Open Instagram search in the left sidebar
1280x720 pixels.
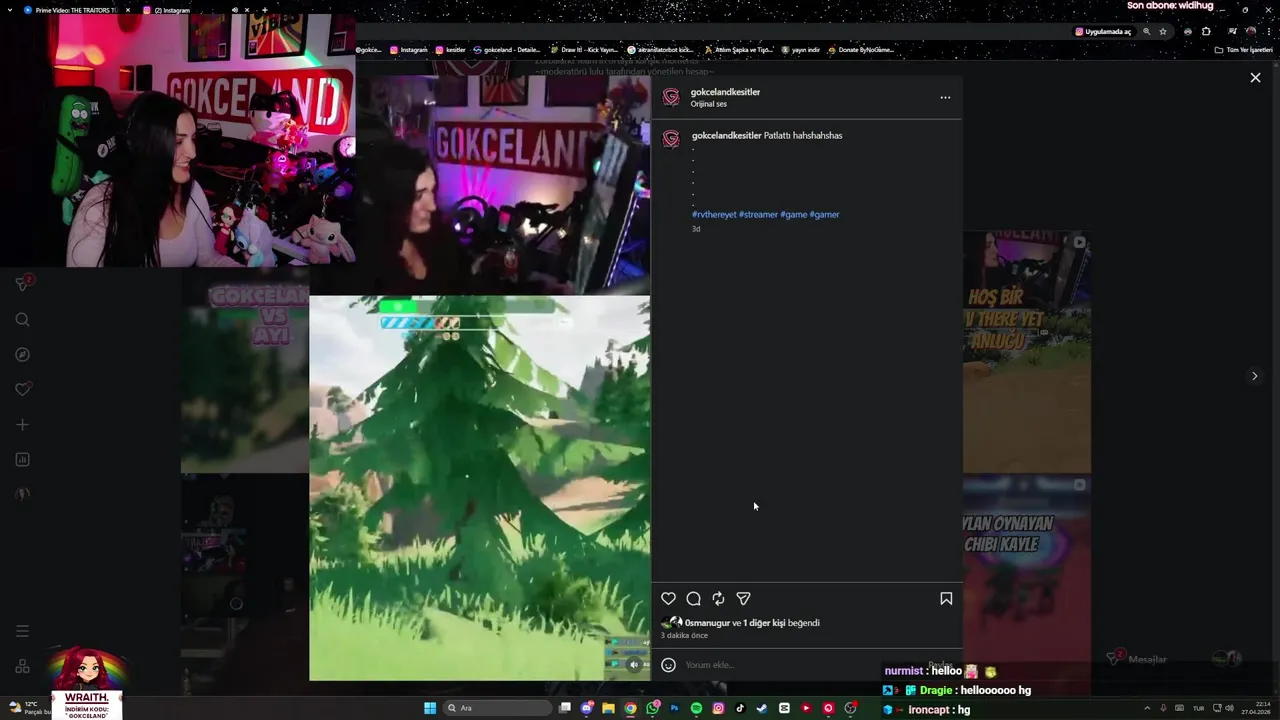pyautogui.click(x=22, y=320)
